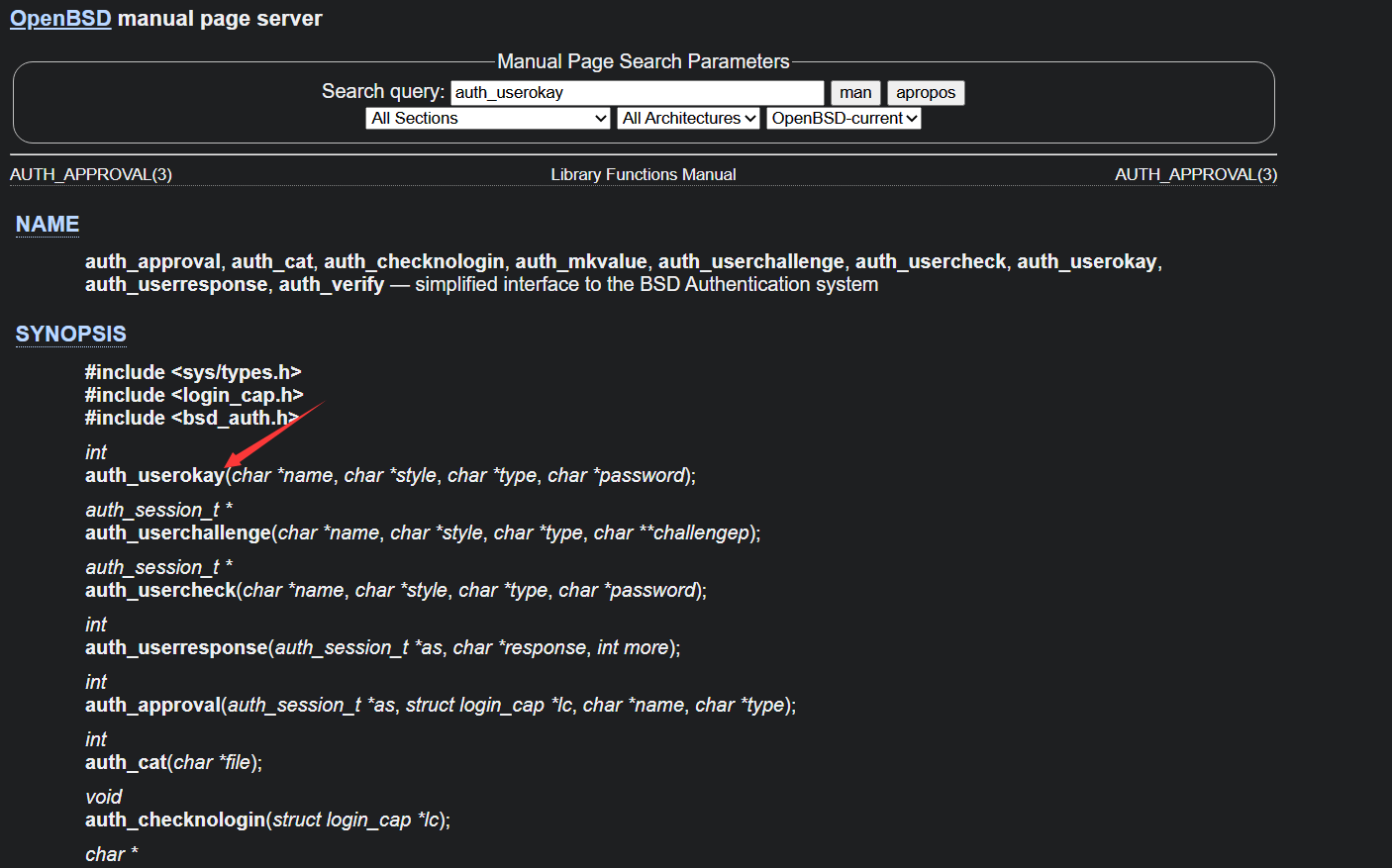Click the Library Functions Manual header text

click(x=644, y=175)
